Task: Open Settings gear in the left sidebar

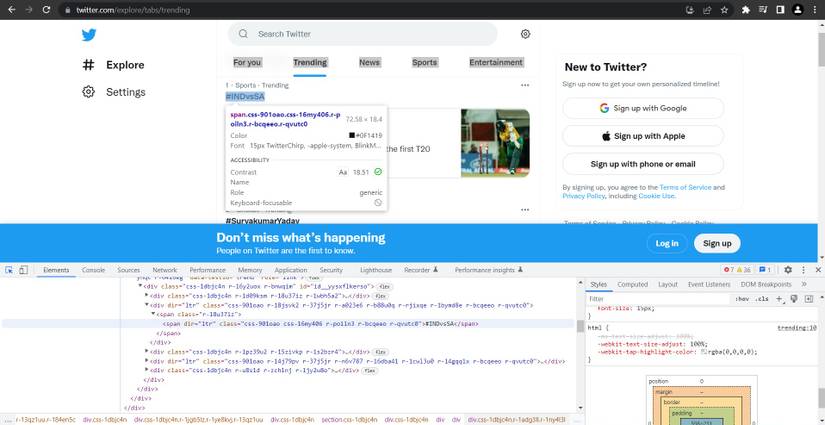Action: tap(88, 92)
